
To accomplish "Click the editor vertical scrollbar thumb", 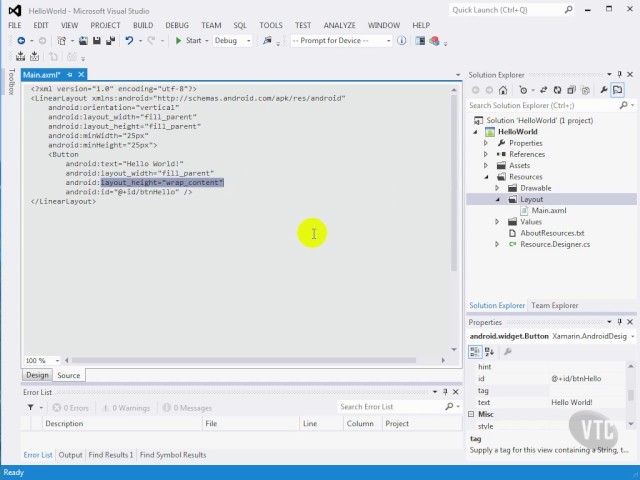I will pyautogui.click(x=454, y=183).
